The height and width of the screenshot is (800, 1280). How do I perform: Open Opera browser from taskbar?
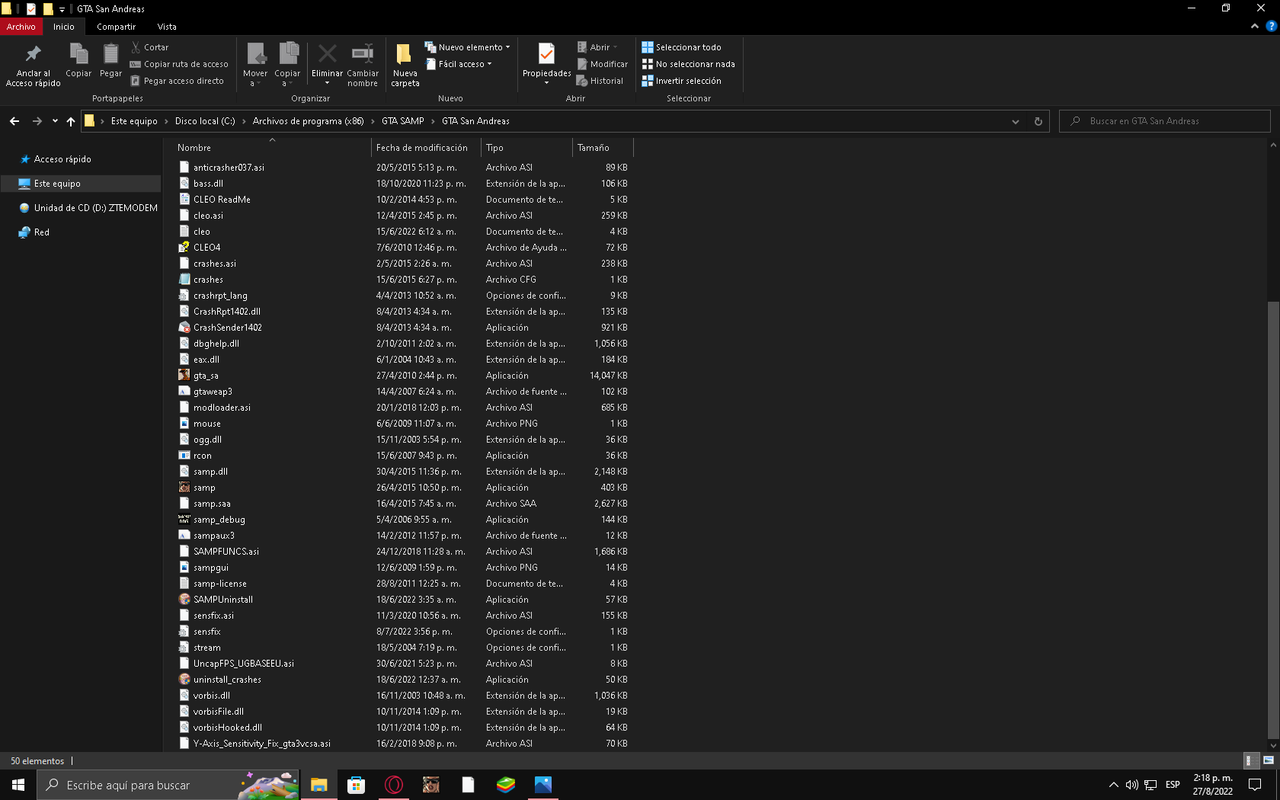point(393,785)
